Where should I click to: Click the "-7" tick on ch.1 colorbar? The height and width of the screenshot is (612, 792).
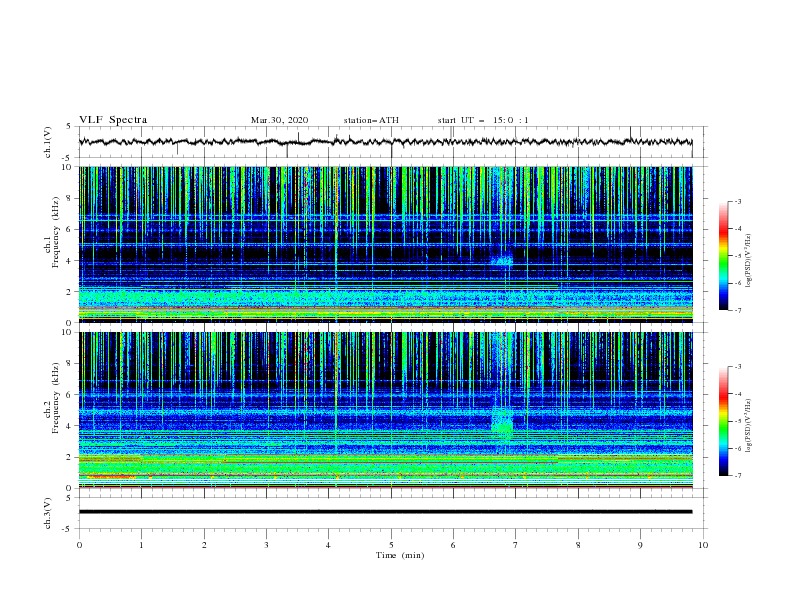pyautogui.click(x=738, y=310)
